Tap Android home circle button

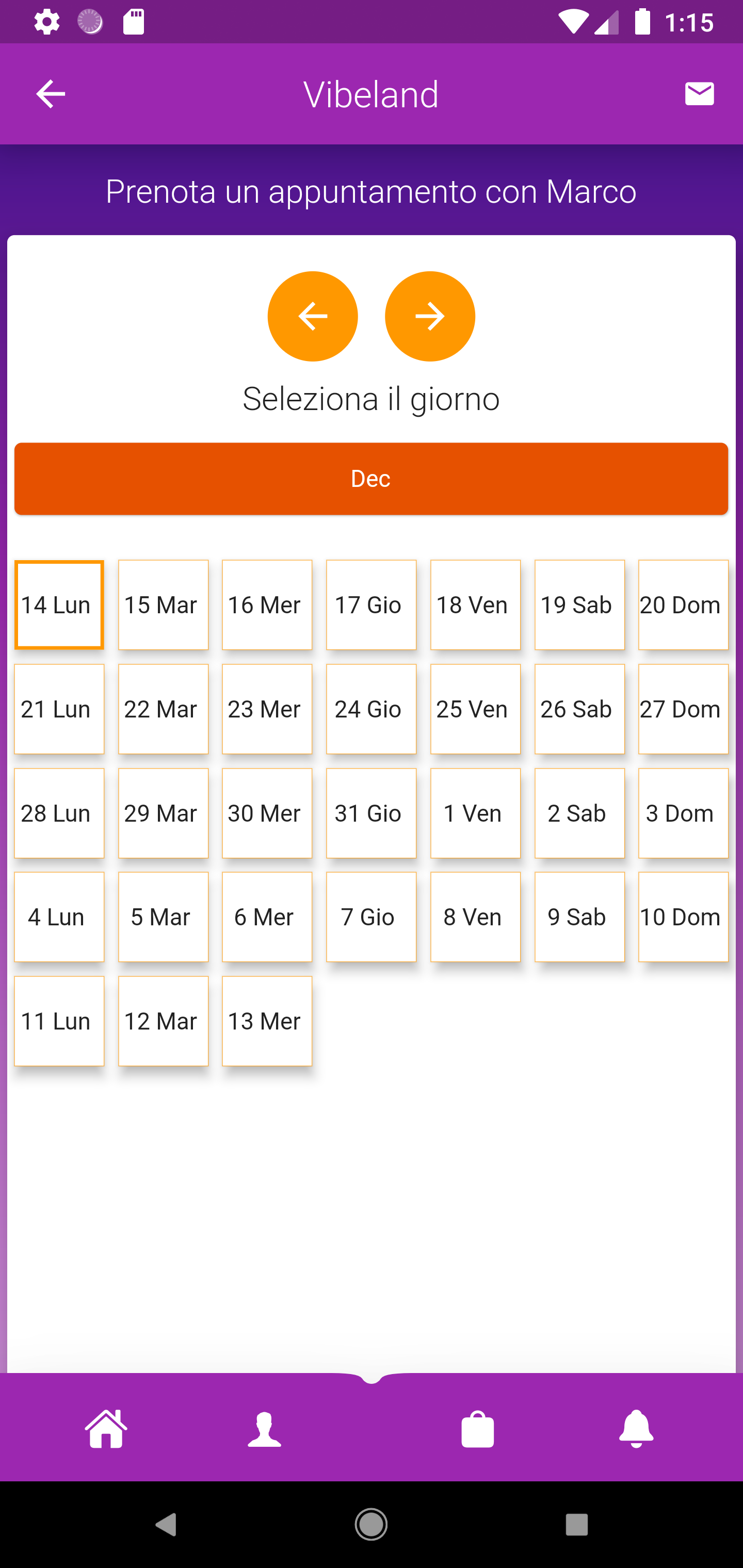coord(371,1524)
